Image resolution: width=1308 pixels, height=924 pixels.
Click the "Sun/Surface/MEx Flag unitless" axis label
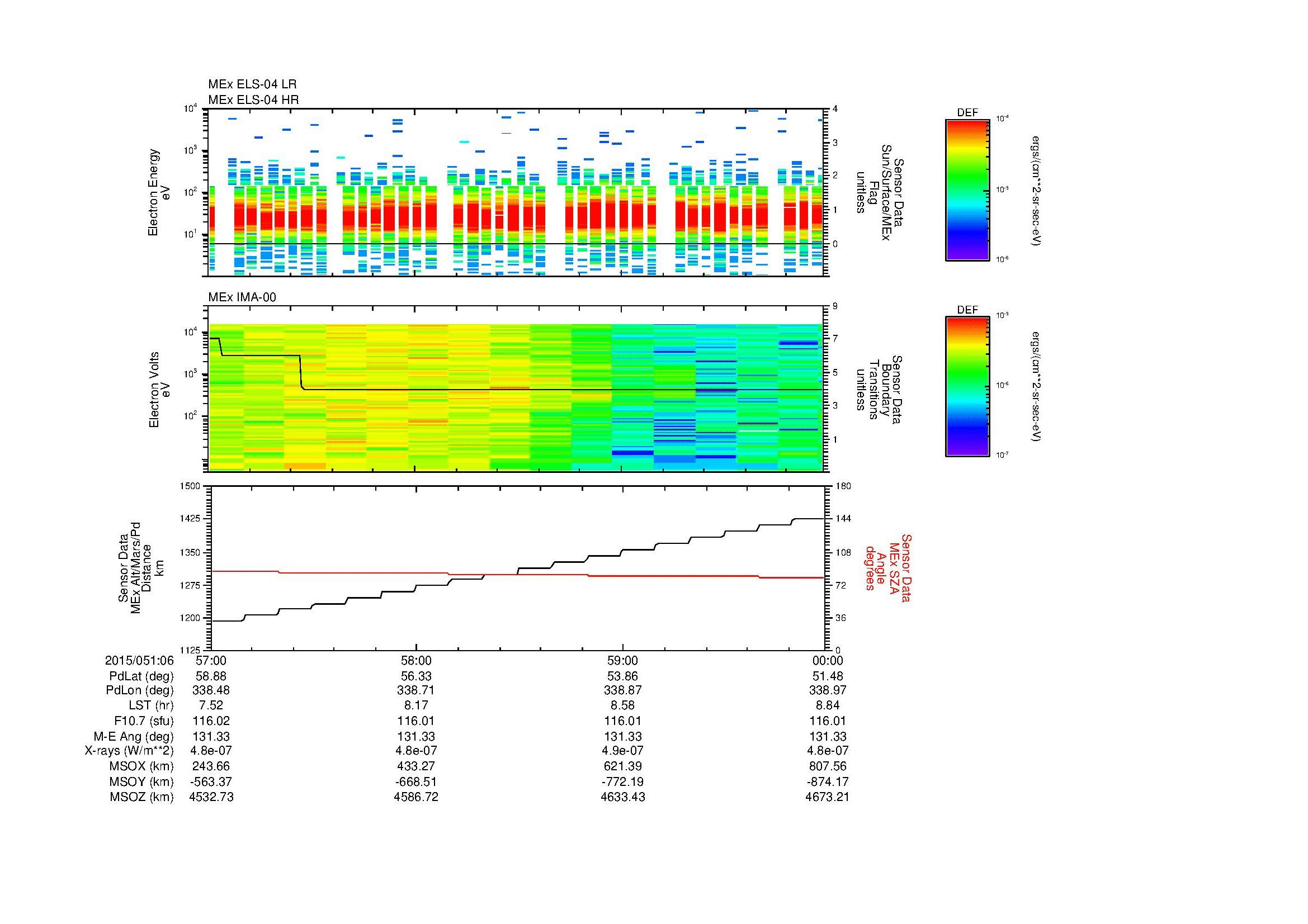tap(879, 192)
